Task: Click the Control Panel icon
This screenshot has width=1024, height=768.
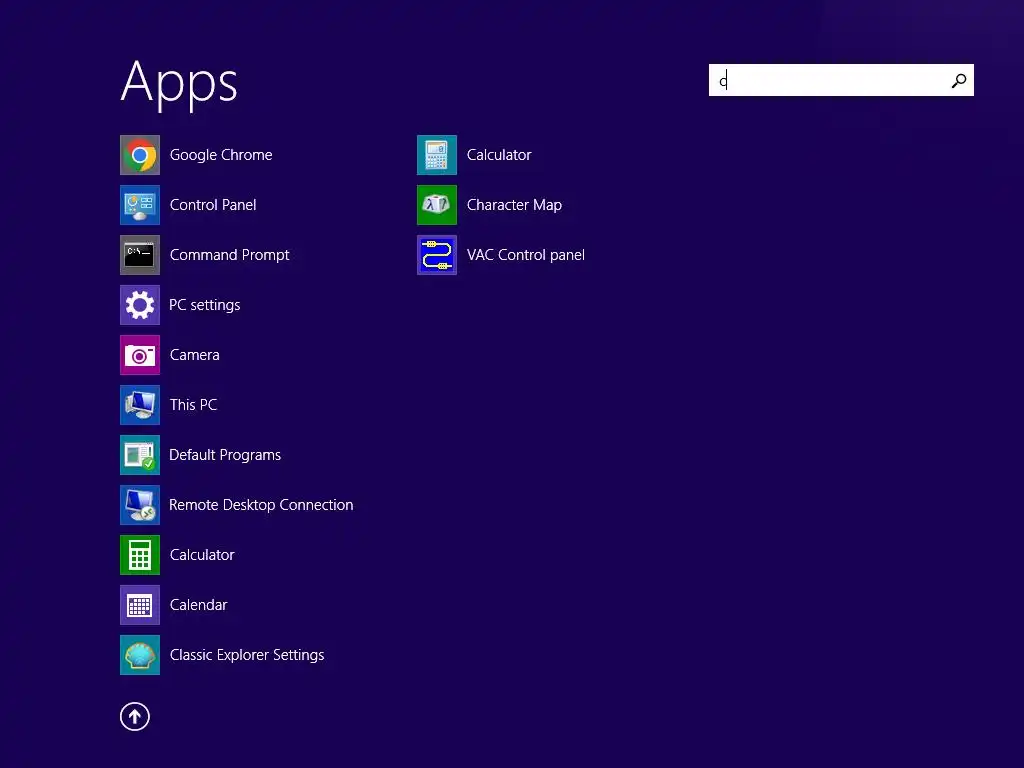Action: tap(140, 205)
